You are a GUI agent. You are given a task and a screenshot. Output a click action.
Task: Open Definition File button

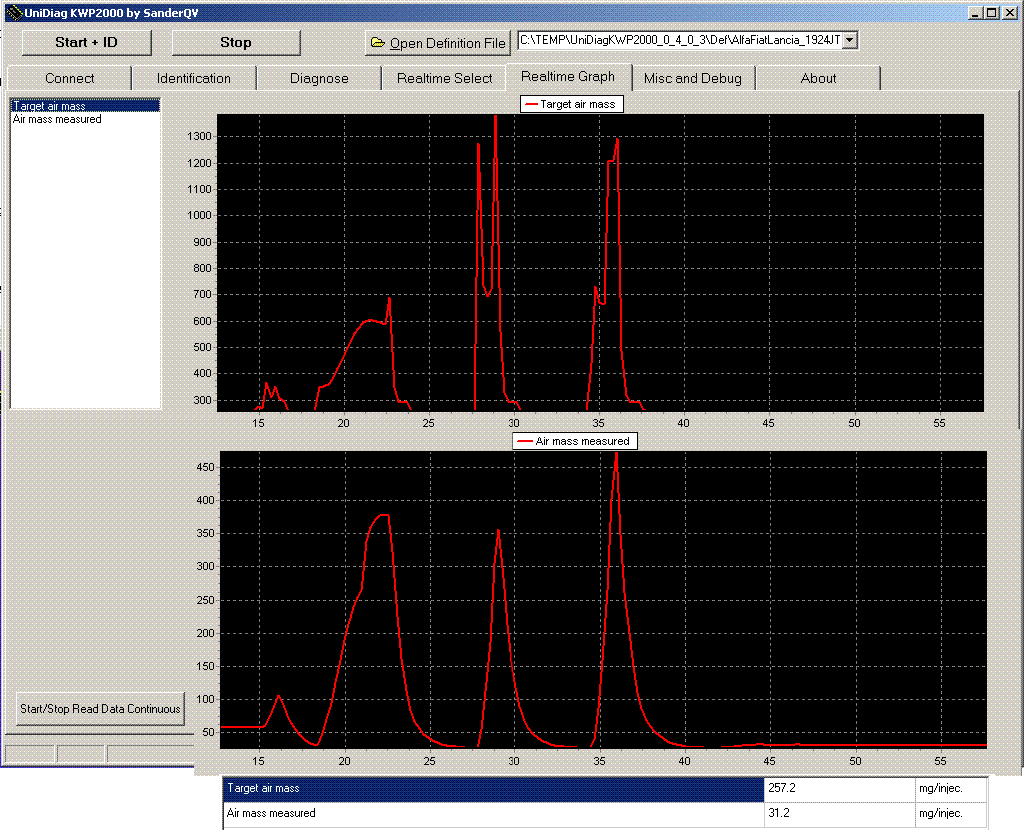(x=436, y=43)
